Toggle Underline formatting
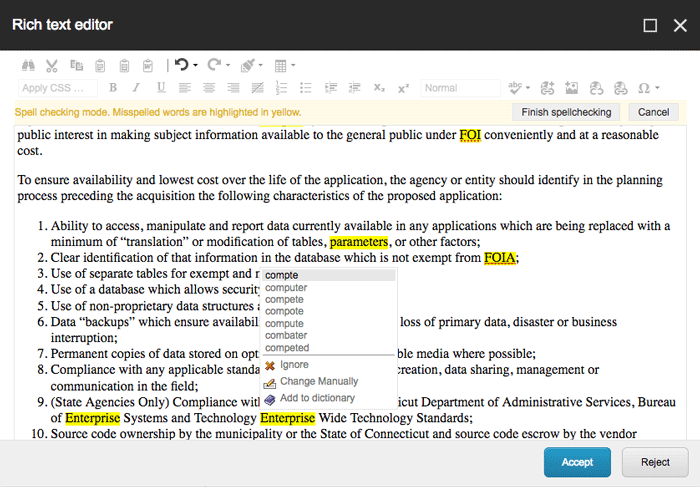The height and width of the screenshot is (487, 700). coord(162,89)
